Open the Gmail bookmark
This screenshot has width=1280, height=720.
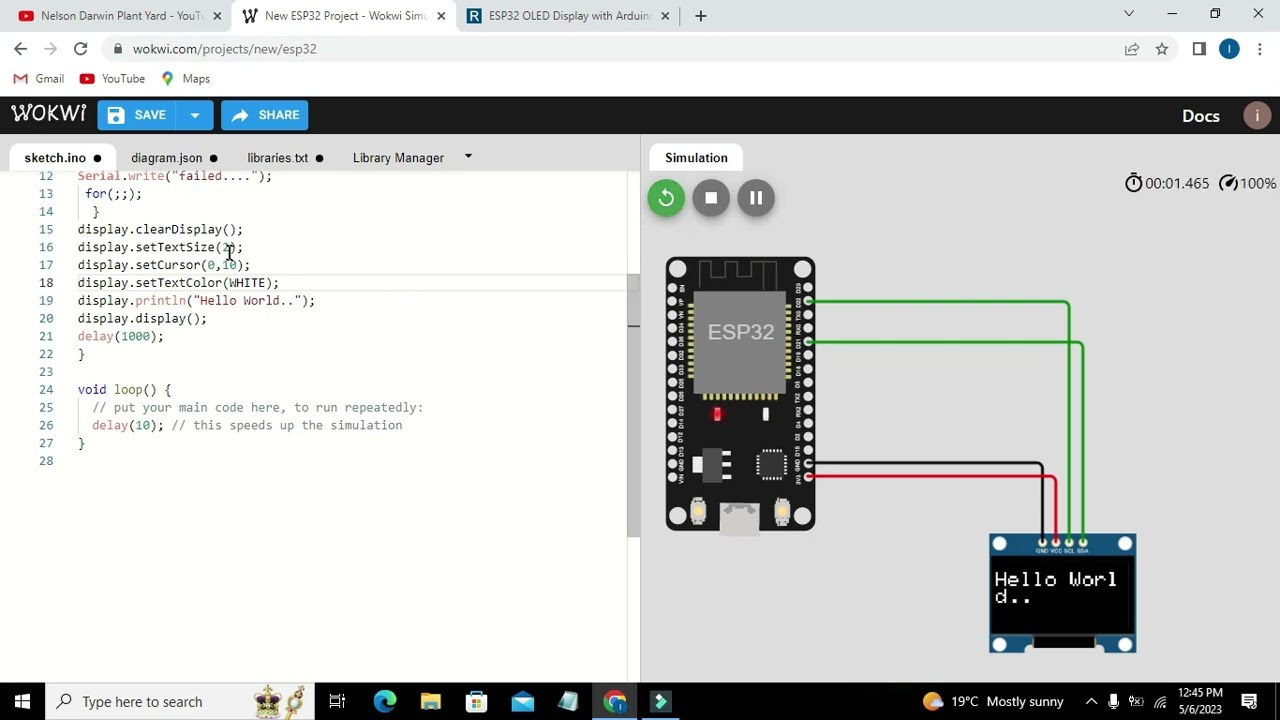pos(39,79)
